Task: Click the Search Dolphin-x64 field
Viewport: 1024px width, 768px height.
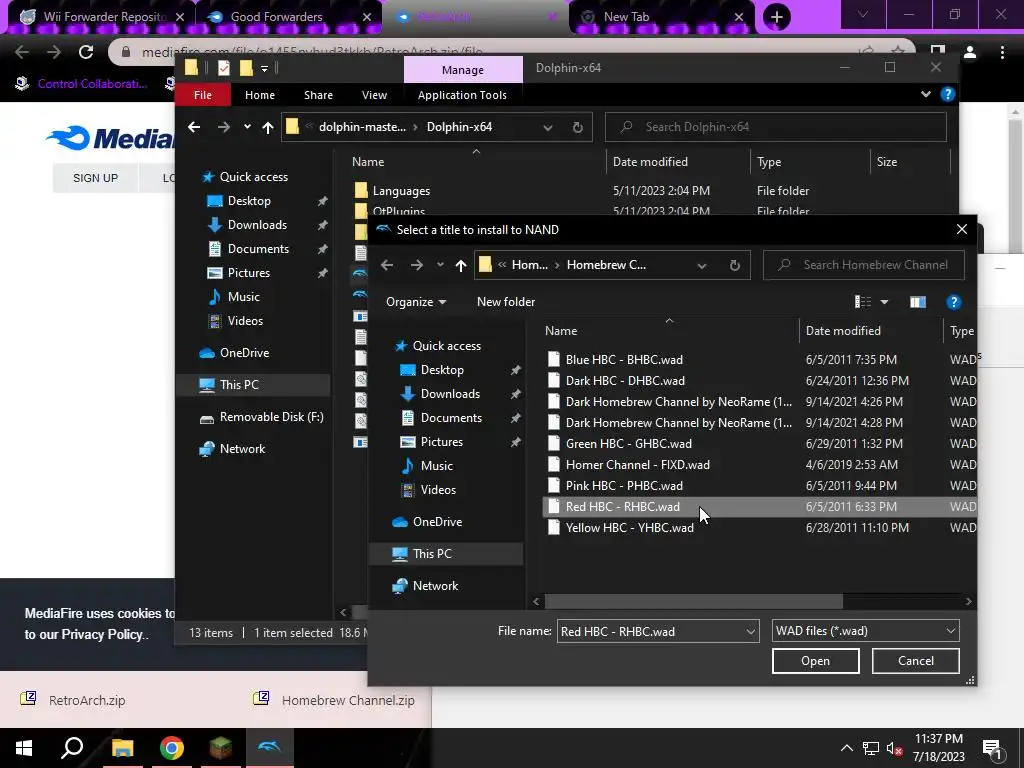Action: (x=775, y=127)
